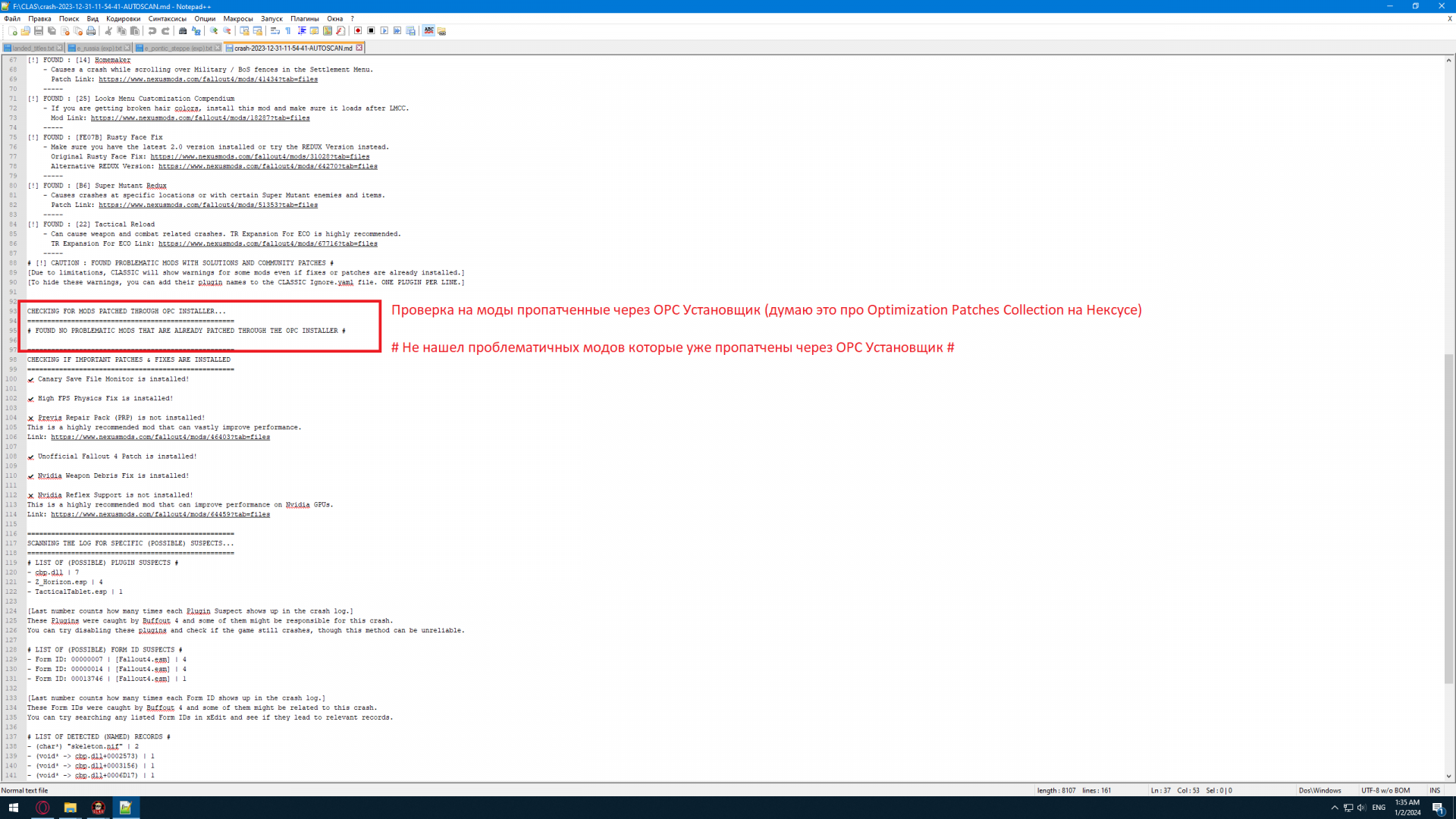Click the Save file toolbar icon

tap(39, 31)
